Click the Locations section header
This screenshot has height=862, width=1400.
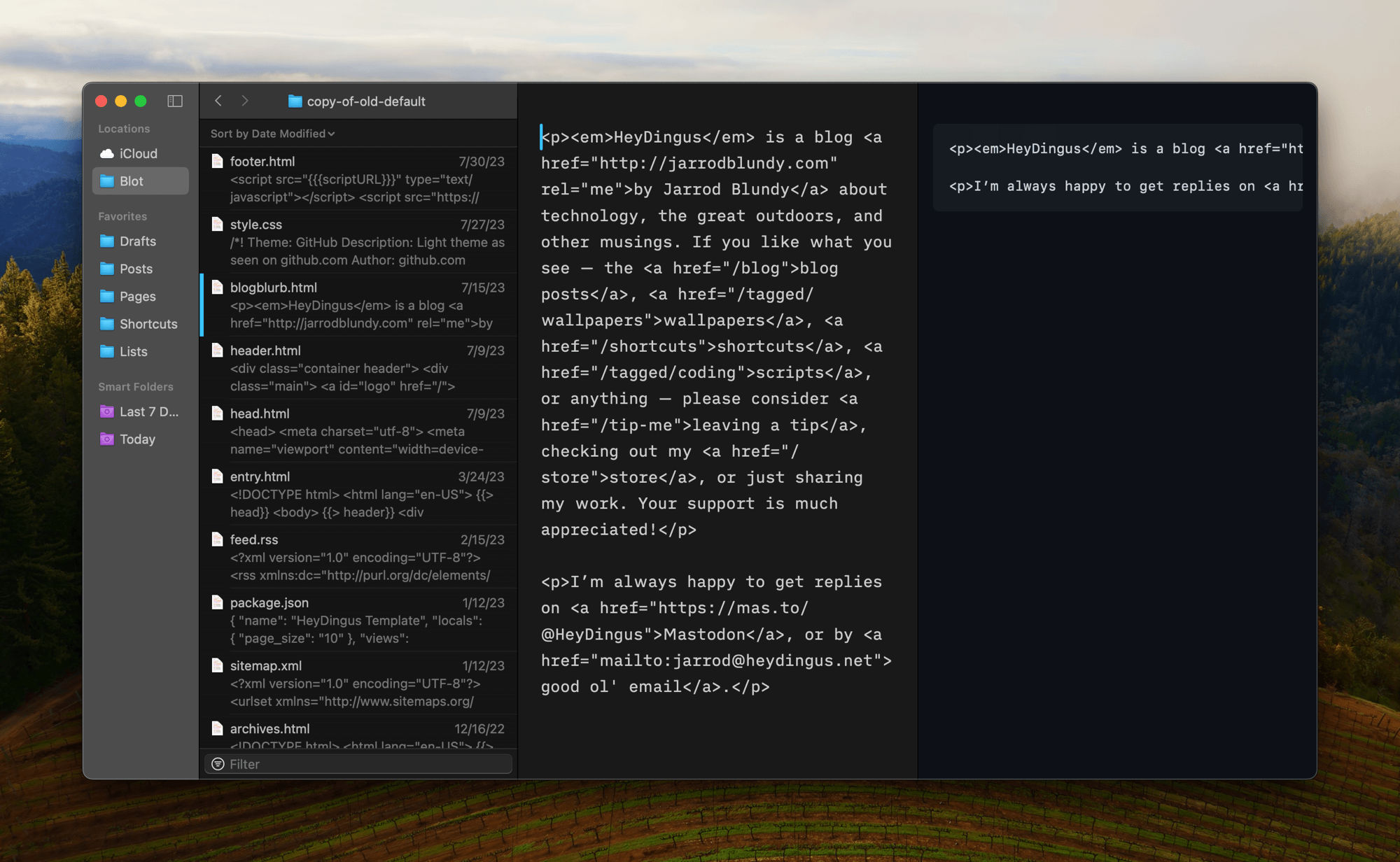(124, 129)
